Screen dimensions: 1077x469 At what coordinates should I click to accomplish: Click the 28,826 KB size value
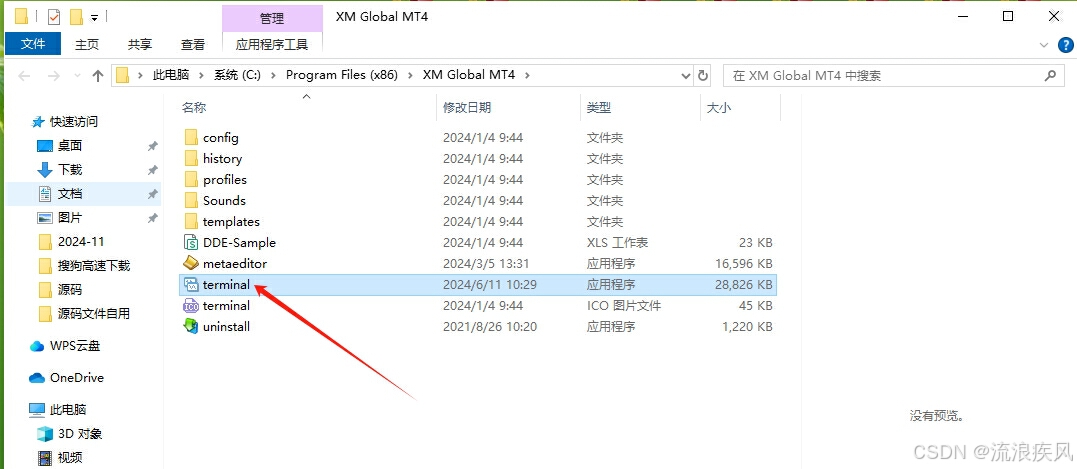click(x=744, y=284)
